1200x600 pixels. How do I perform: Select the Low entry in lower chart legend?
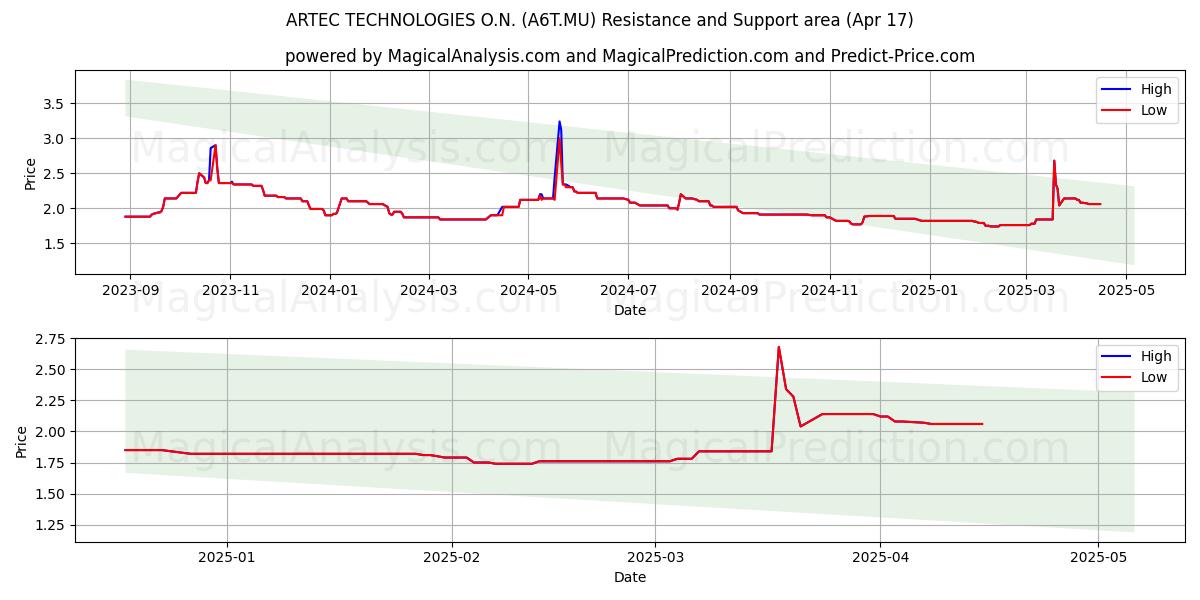point(1137,377)
